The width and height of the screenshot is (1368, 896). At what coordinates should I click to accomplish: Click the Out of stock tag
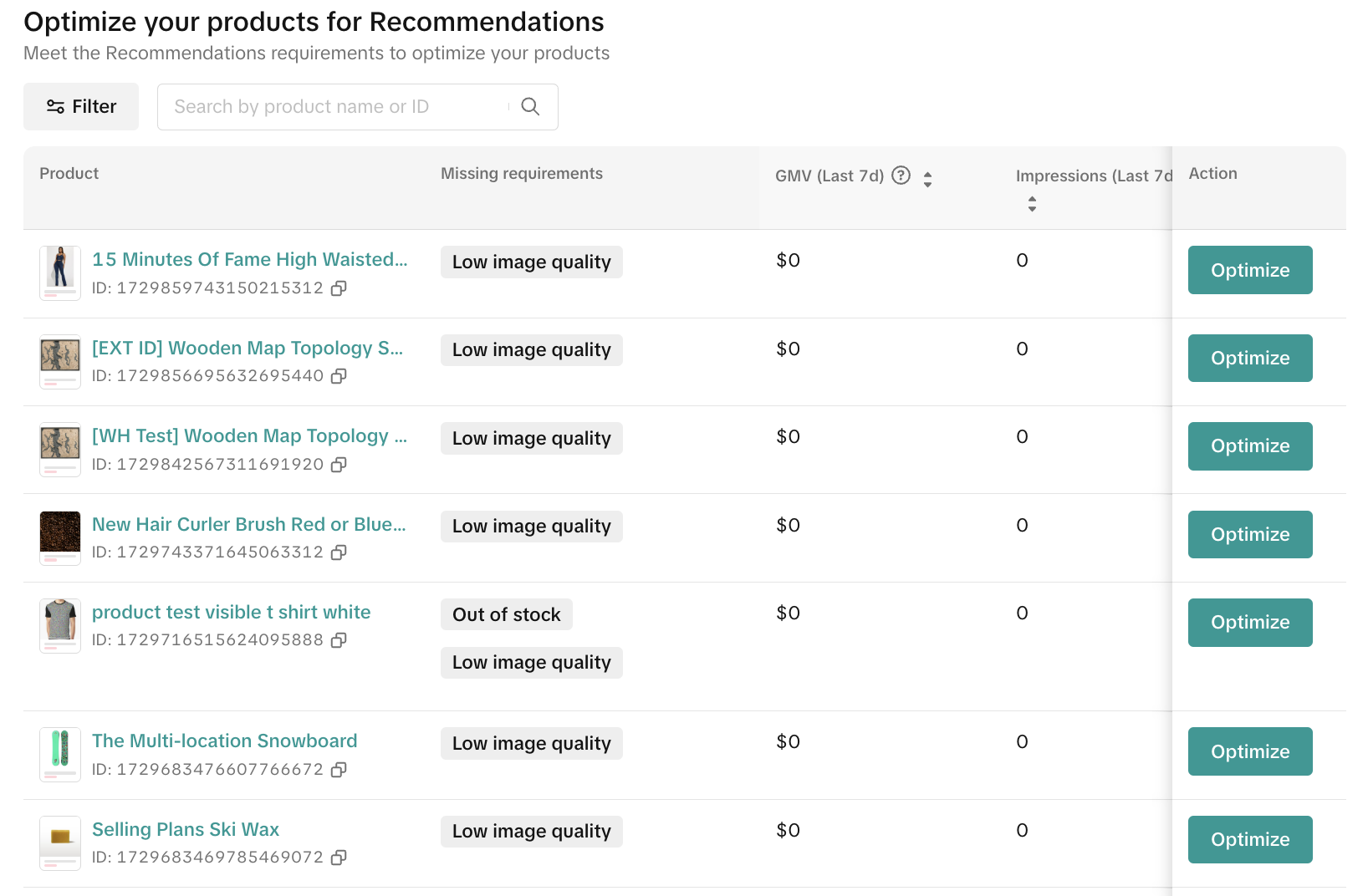pos(506,615)
